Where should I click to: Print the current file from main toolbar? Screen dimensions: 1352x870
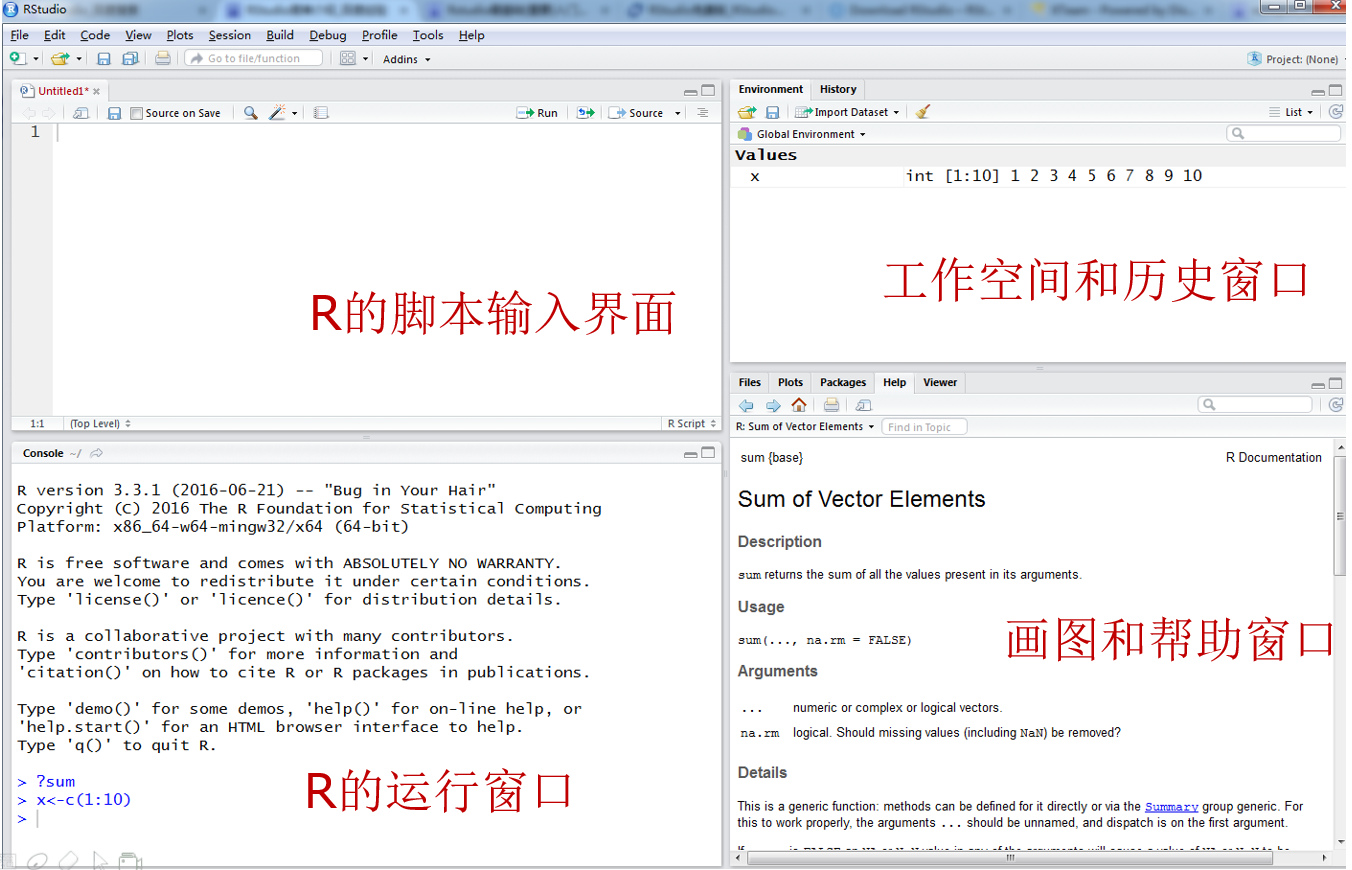[x=162, y=59]
